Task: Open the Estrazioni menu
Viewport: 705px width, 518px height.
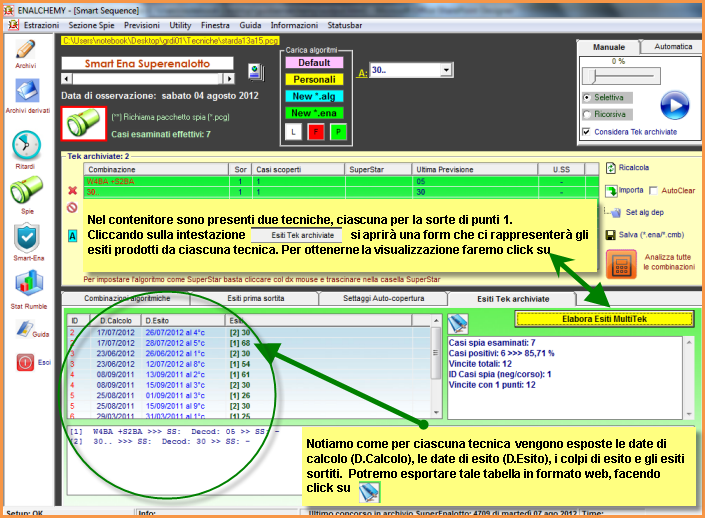Action: (41, 25)
